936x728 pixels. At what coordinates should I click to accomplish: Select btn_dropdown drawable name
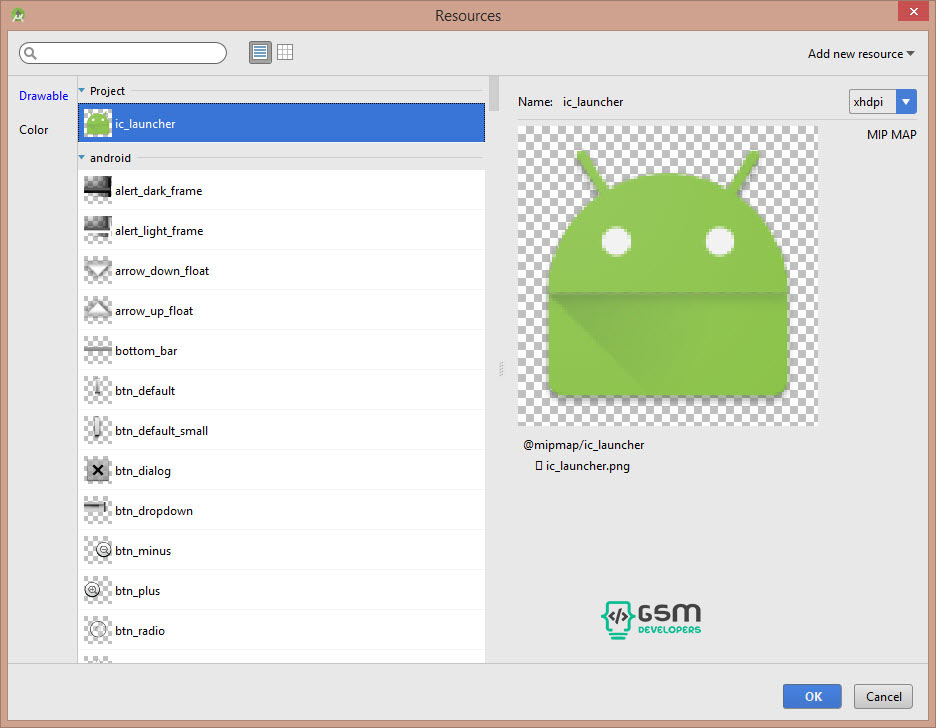coord(154,511)
